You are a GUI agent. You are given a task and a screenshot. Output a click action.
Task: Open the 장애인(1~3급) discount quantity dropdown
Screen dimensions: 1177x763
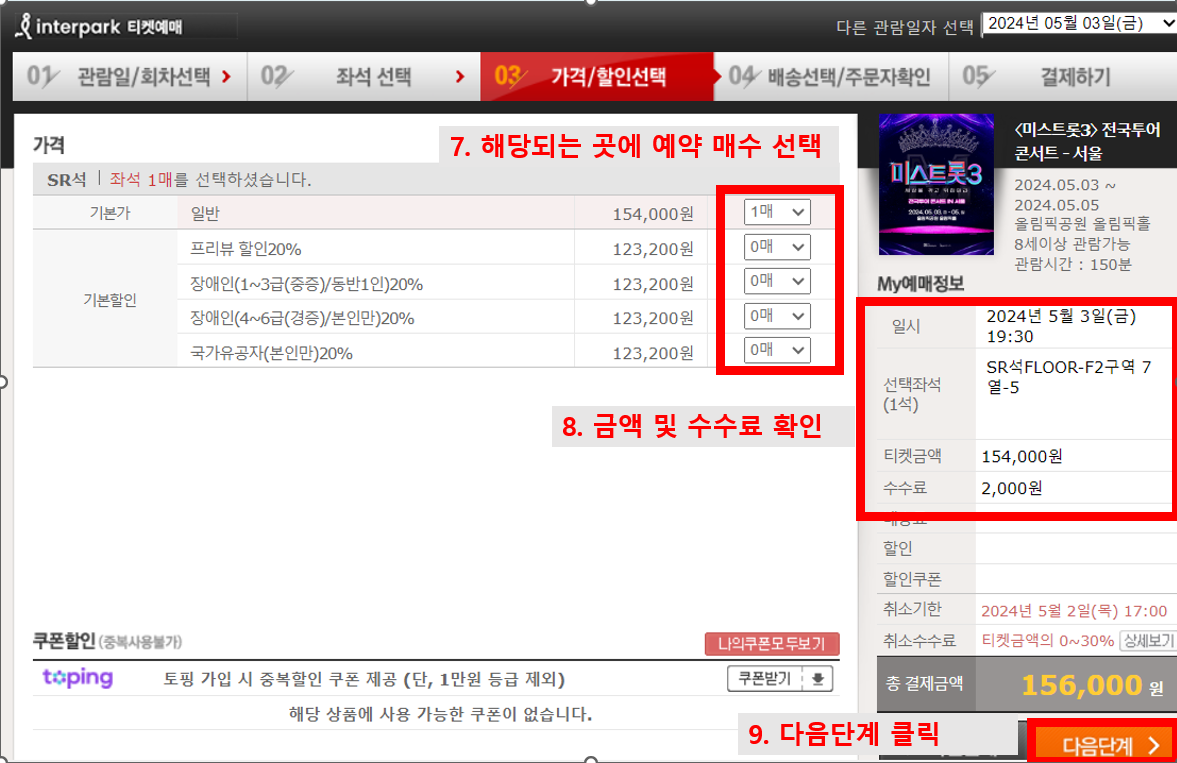click(777, 281)
